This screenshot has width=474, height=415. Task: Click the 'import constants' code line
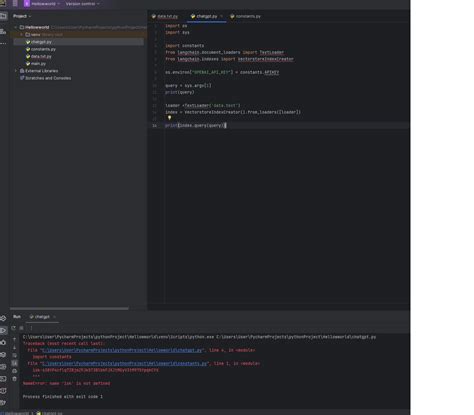click(x=185, y=46)
